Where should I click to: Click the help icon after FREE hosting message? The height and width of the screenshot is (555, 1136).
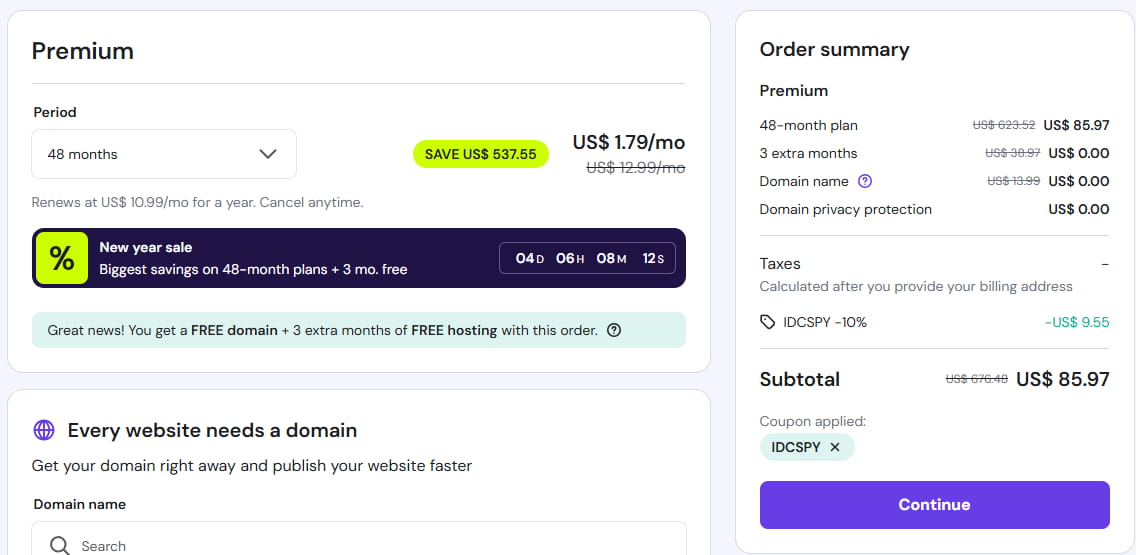coord(614,330)
